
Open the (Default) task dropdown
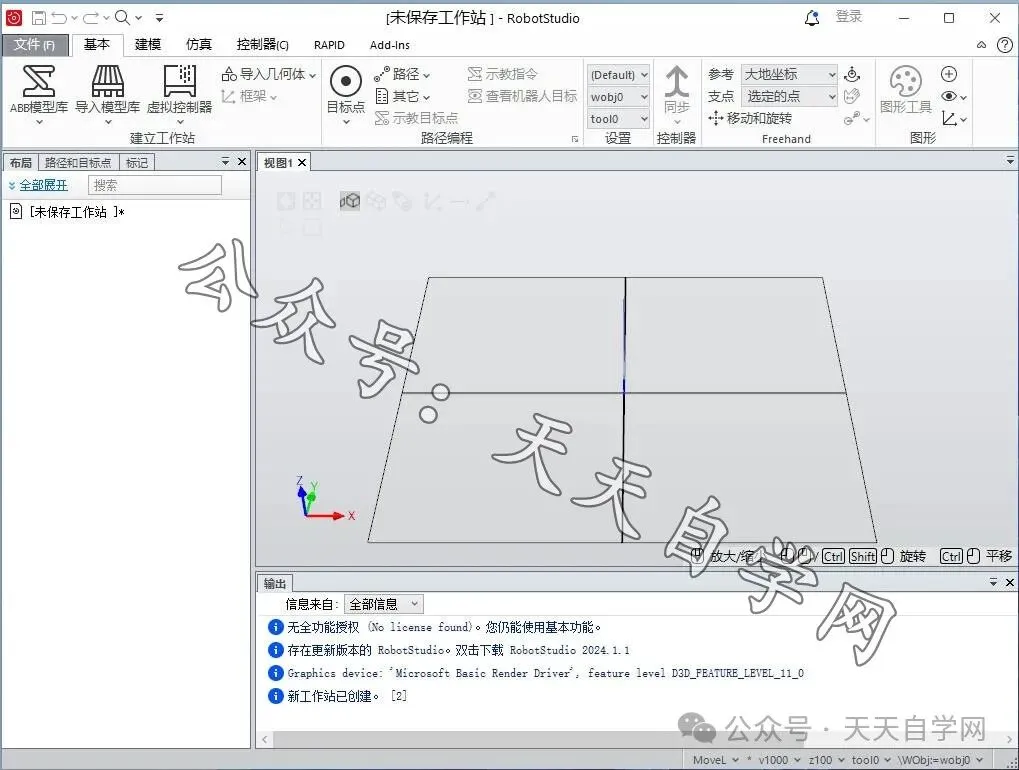point(618,75)
